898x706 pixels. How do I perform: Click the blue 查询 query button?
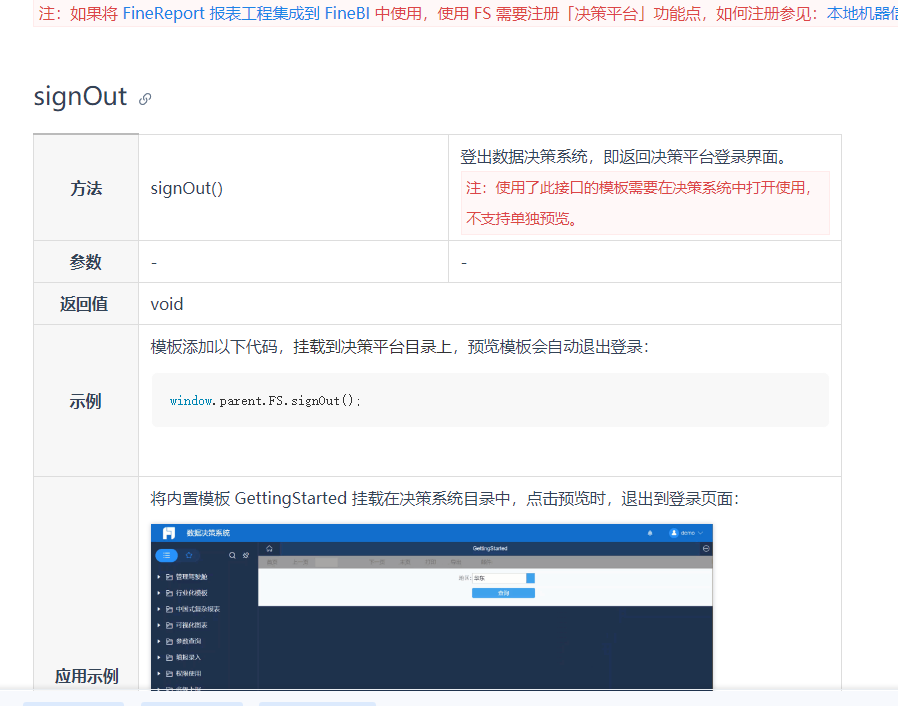503,593
